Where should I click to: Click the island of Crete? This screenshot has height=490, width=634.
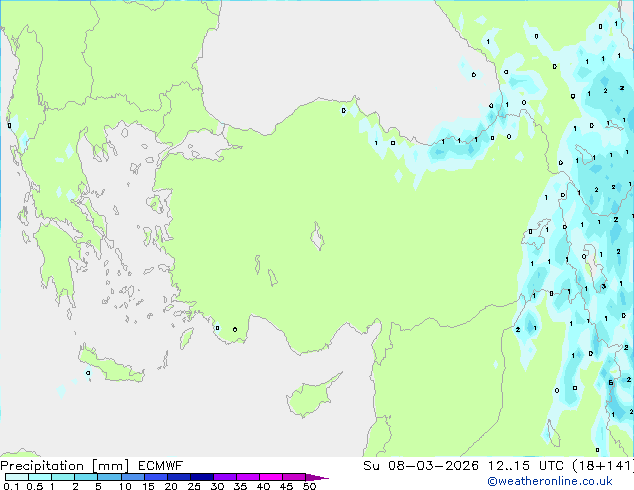[x=111, y=366]
